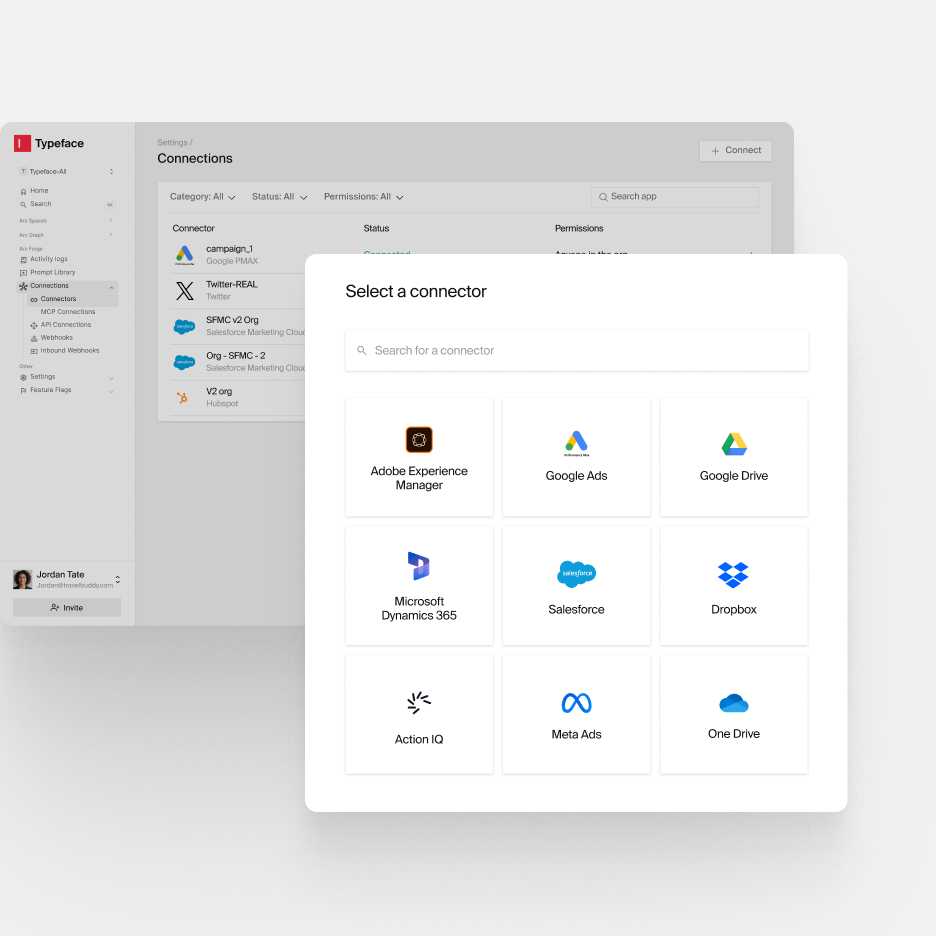Click the Search magnifier icon in sidebar
The width and height of the screenshot is (936, 936).
23,204
